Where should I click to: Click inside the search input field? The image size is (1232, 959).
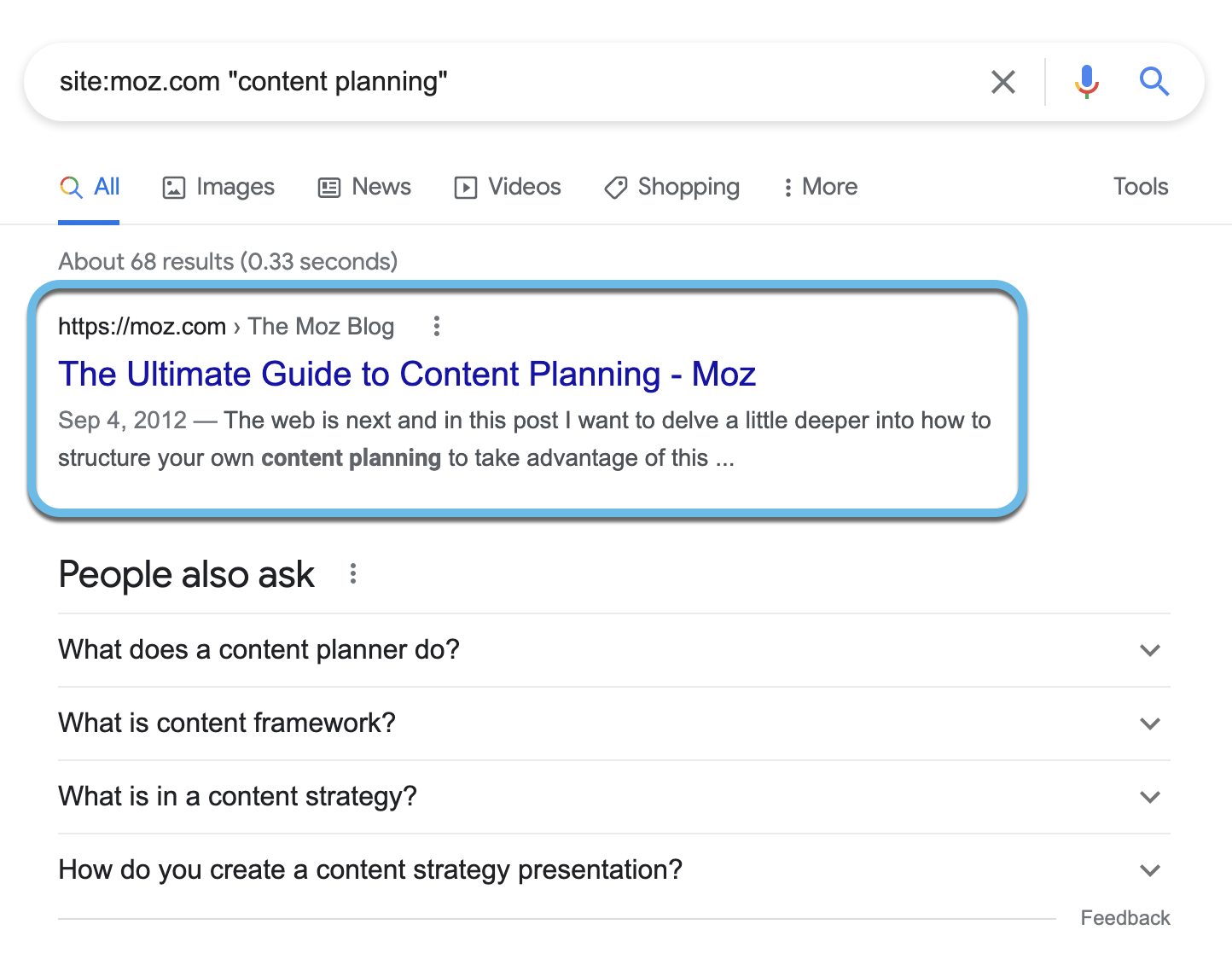tap(512, 81)
